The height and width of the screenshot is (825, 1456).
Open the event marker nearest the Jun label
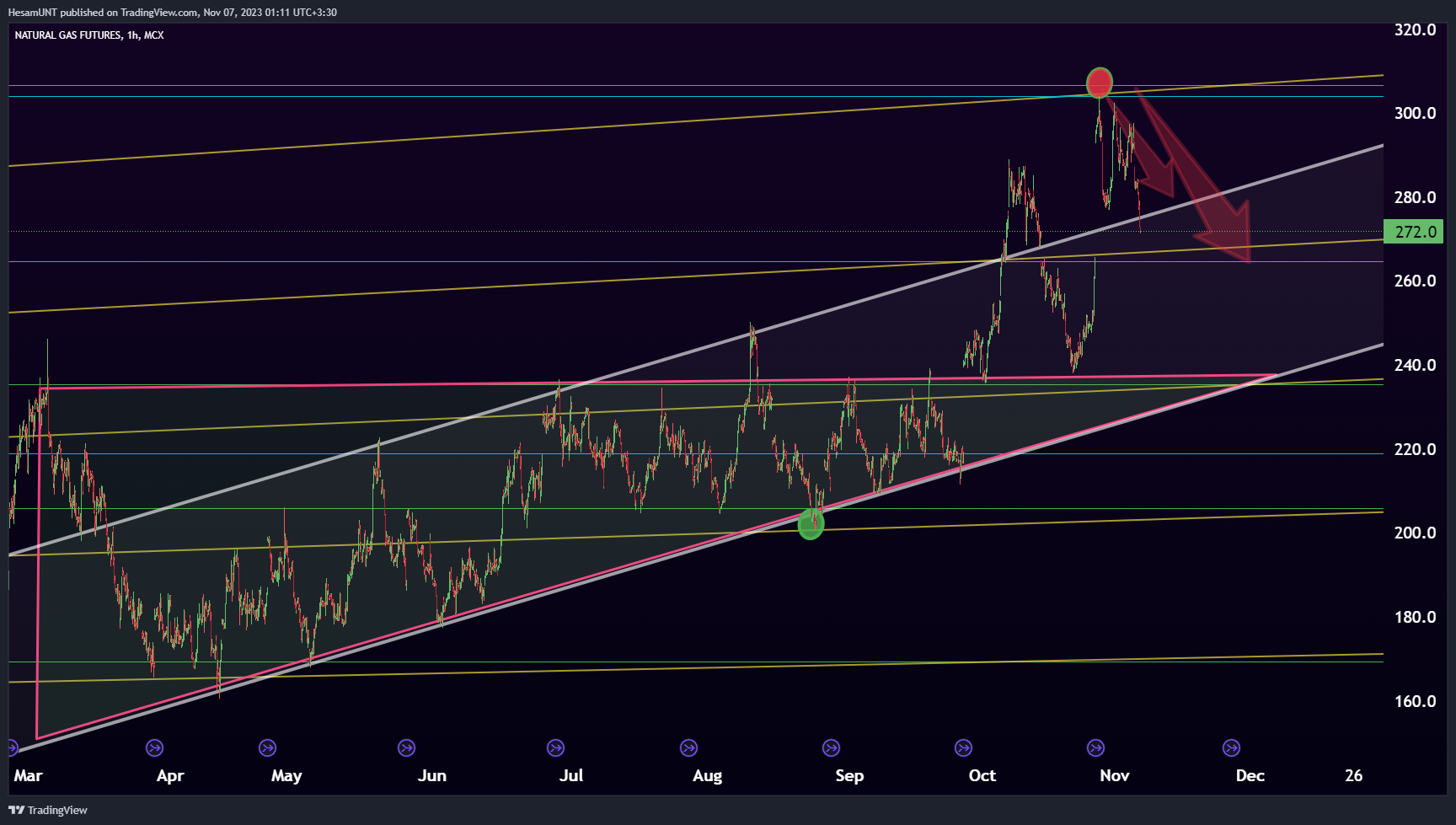pyautogui.click(x=406, y=747)
